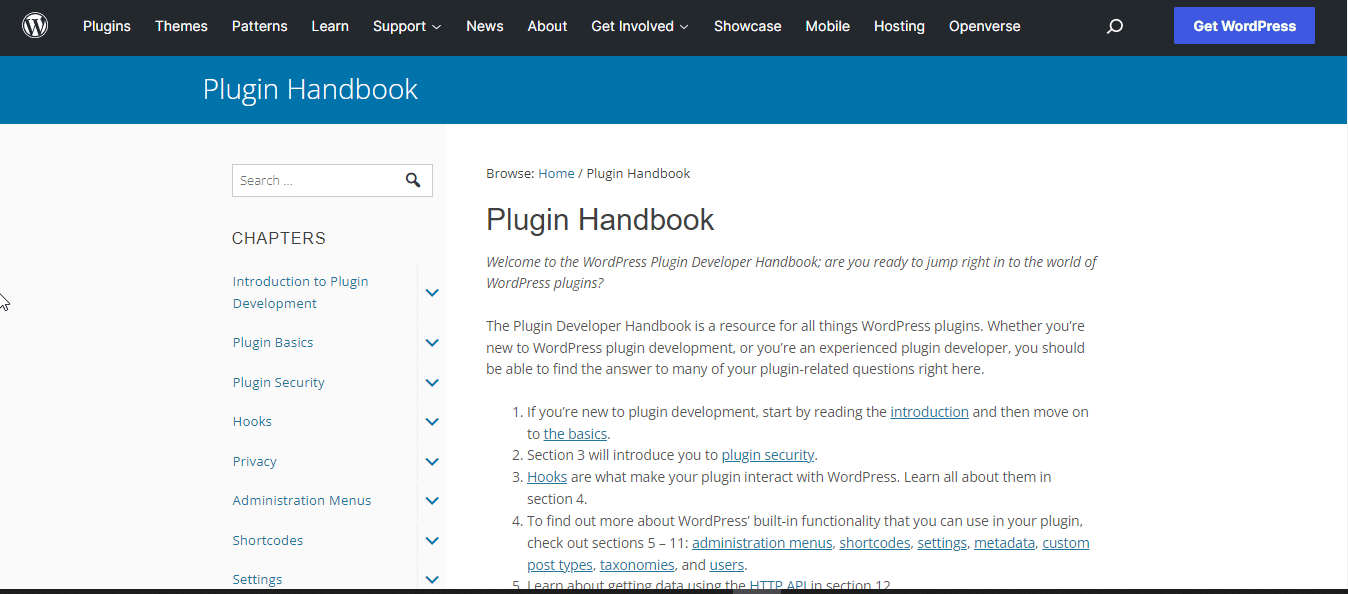Click the Home breadcrumb link
The width and height of the screenshot is (1348, 594).
click(x=556, y=173)
